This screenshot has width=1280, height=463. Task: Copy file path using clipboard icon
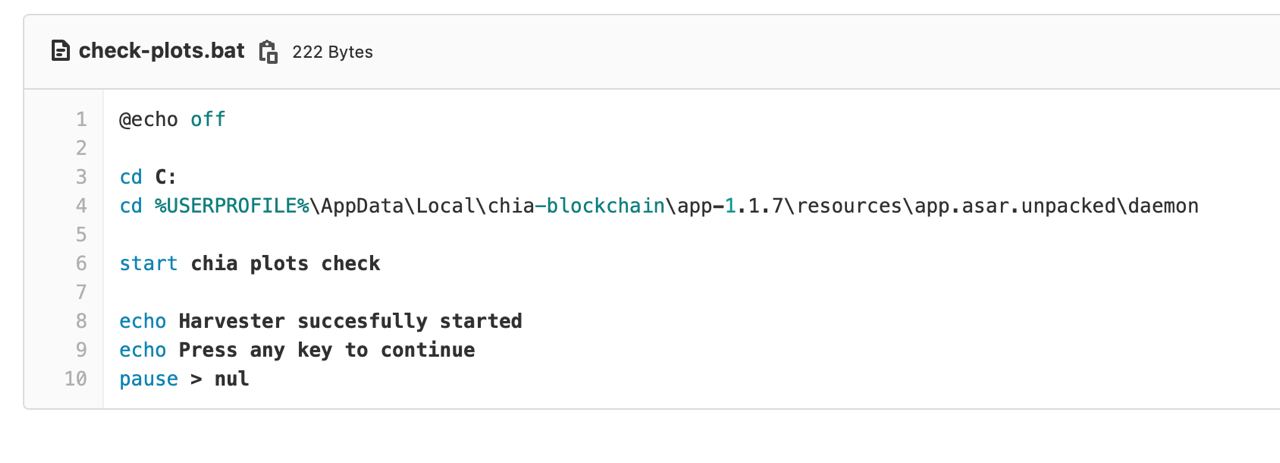coord(268,51)
